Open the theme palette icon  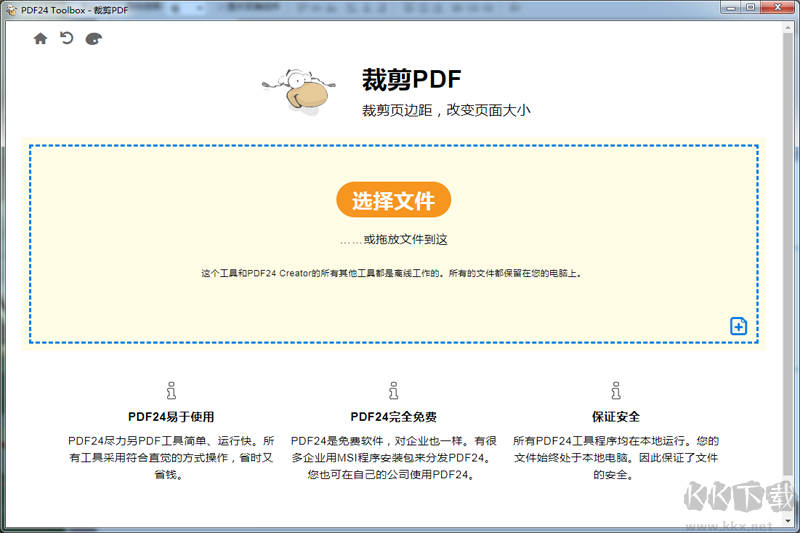click(93, 39)
